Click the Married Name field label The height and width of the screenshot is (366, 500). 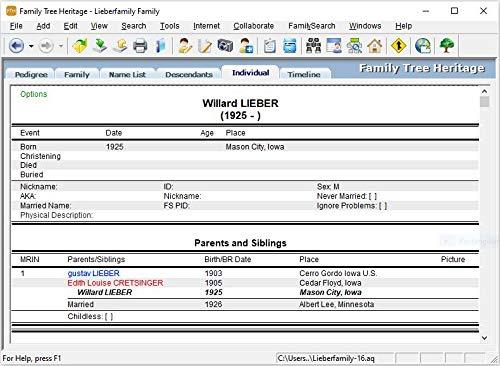click(x=46, y=206)
